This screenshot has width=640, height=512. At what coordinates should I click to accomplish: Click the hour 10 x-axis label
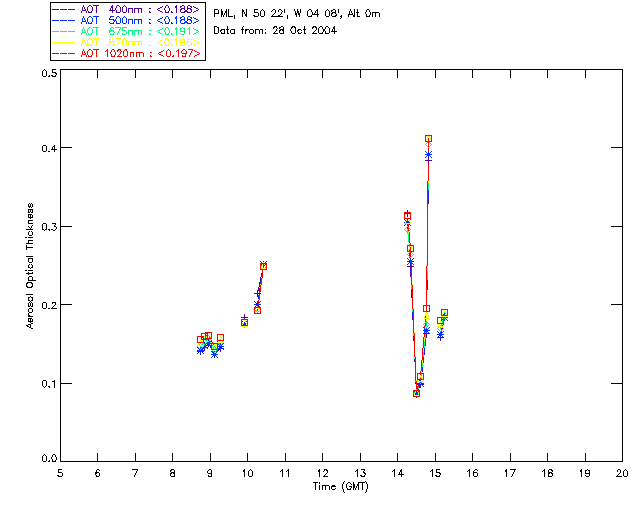pyautogui.click(x=247, y=473)
